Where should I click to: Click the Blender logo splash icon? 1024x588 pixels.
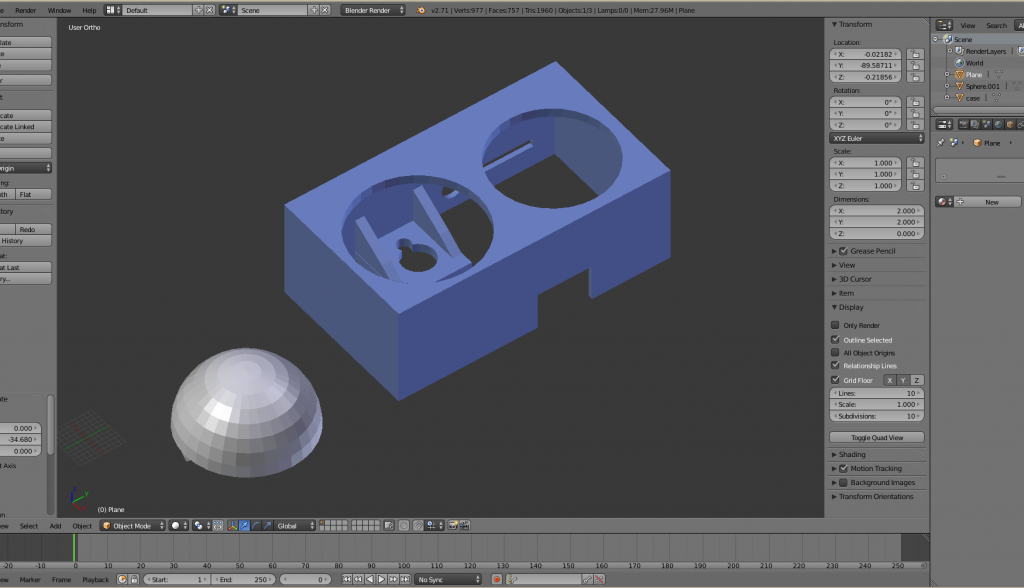(x=421, y=10)
